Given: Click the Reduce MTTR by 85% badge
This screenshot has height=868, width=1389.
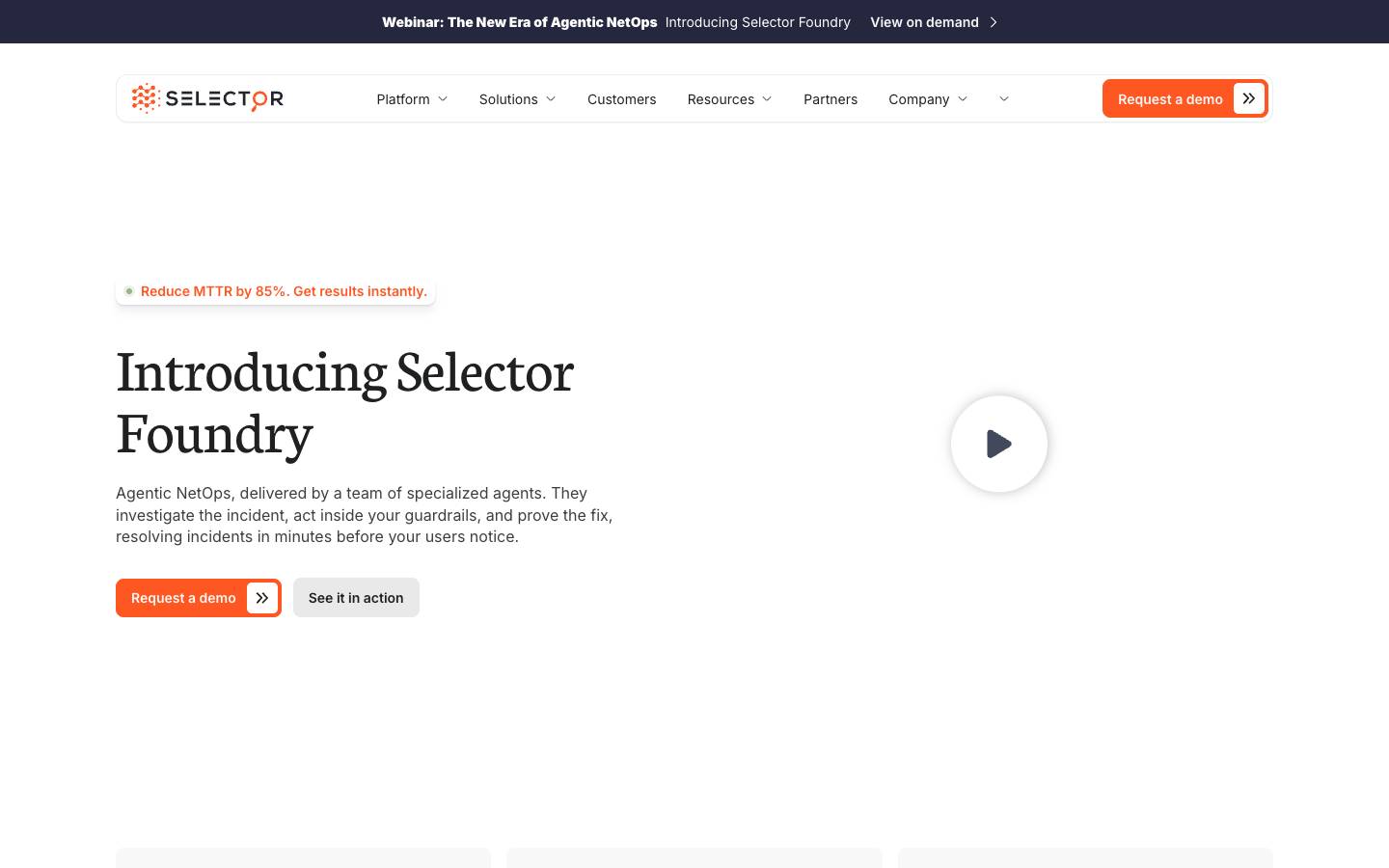Looking at the screenshot, I should [275, 291].
